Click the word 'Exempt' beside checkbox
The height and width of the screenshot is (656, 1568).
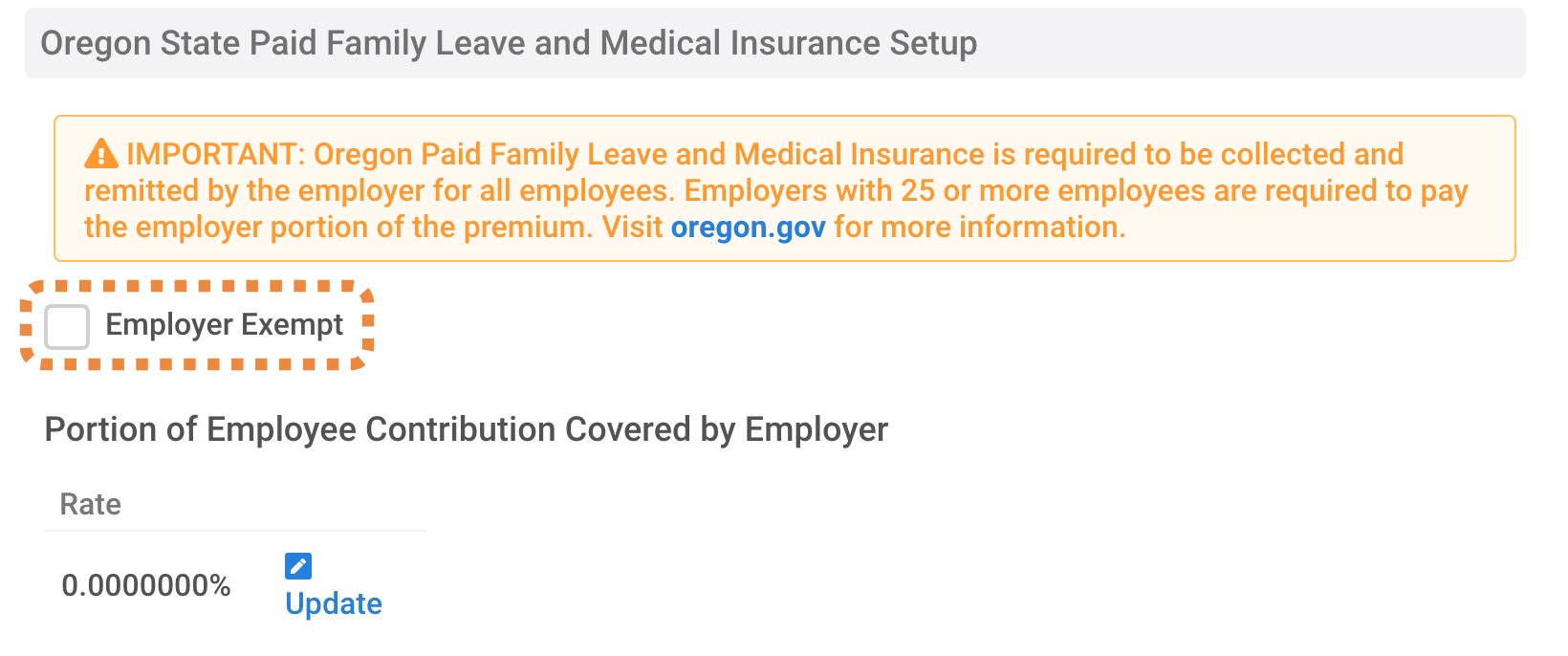point(292,325)
